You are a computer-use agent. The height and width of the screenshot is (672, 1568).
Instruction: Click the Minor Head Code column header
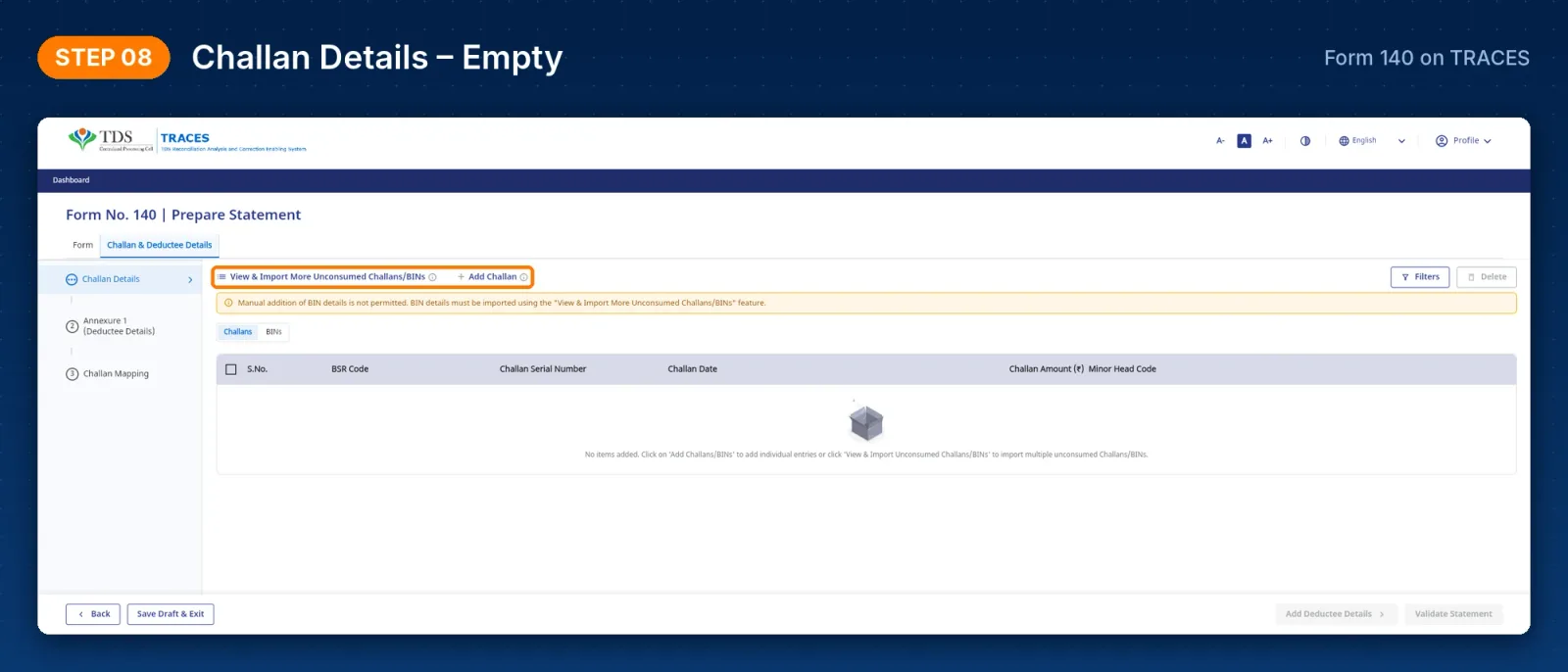[1122, 369]
